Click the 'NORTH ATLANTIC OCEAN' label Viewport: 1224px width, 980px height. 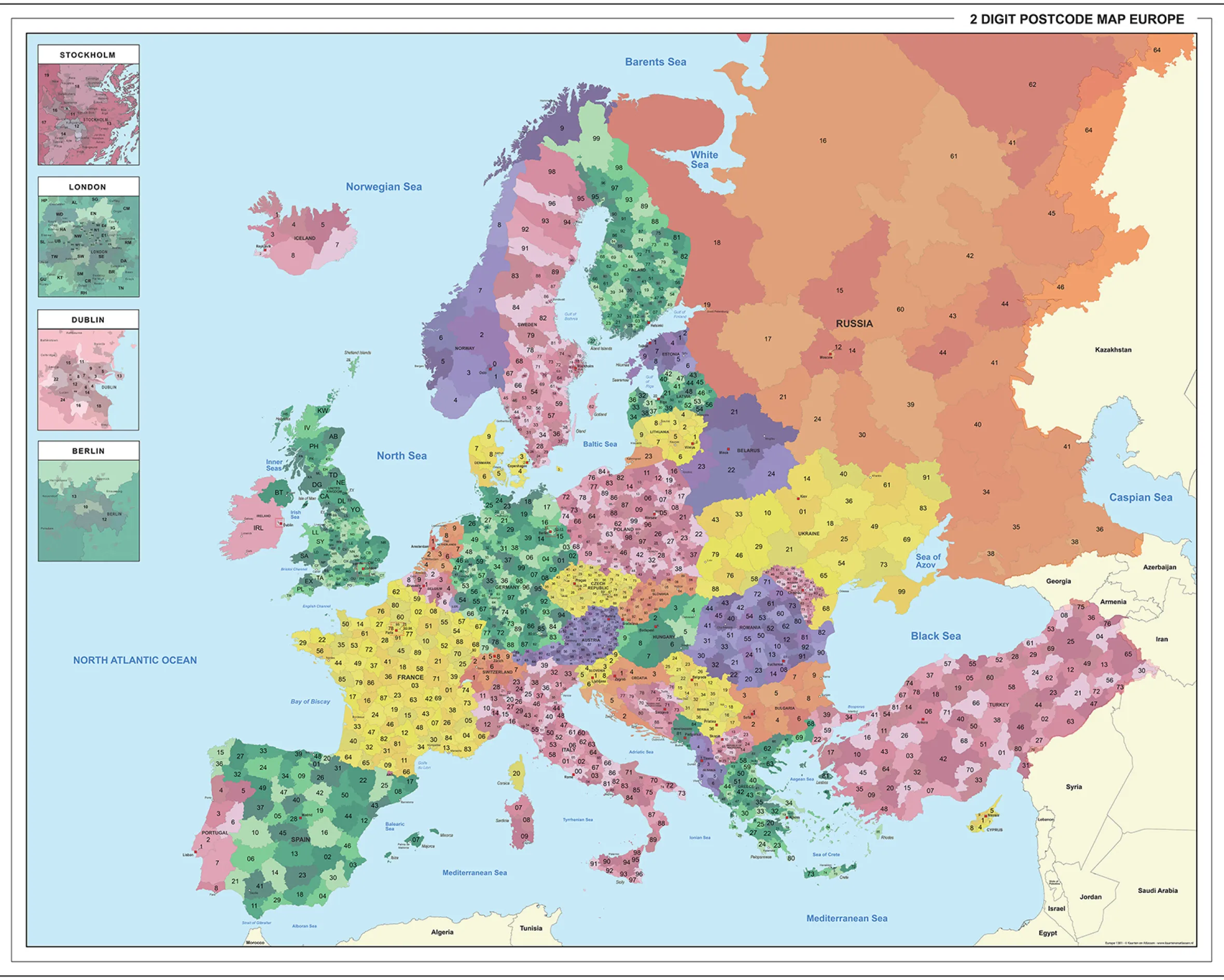tap(135, 660)
